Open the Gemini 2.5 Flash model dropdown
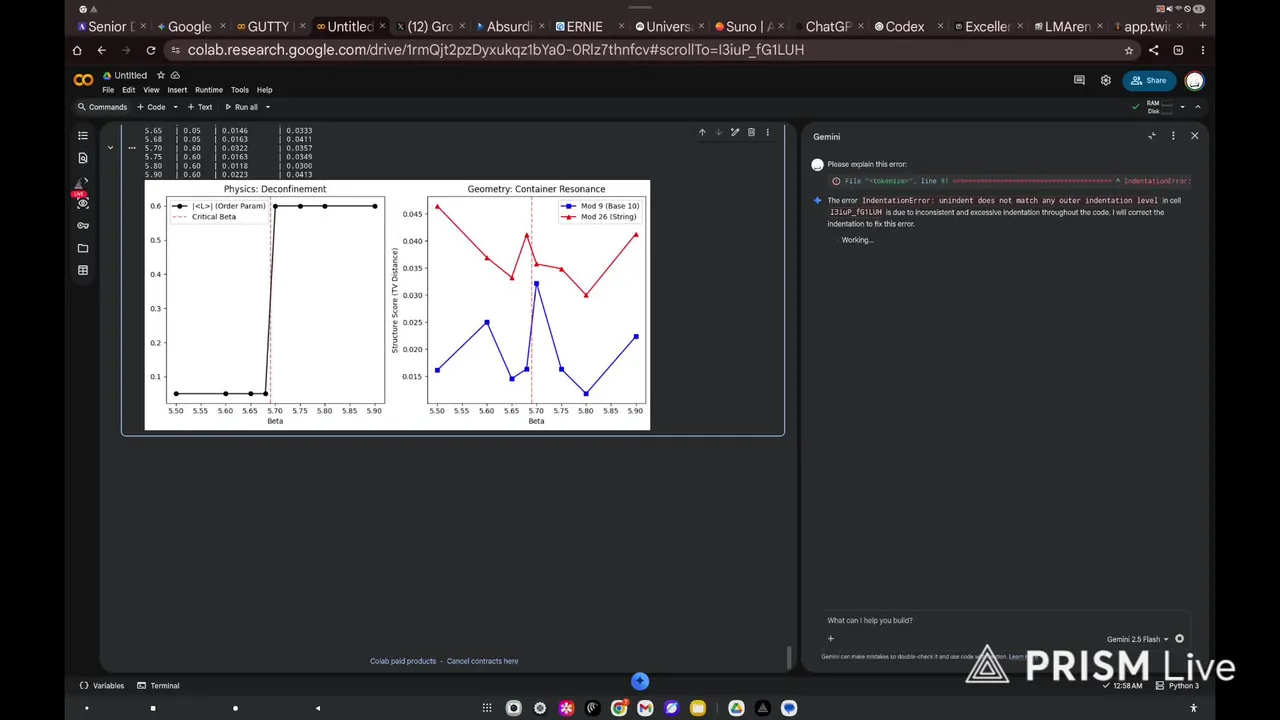The image size is (1280, 720). click(1138, 639)
